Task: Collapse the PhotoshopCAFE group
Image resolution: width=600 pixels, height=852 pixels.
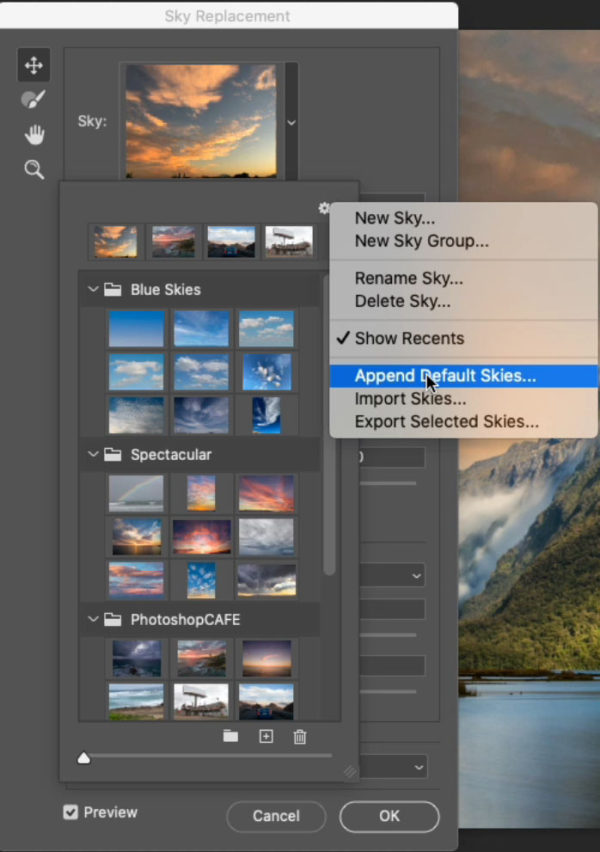Action: (93, 619)
